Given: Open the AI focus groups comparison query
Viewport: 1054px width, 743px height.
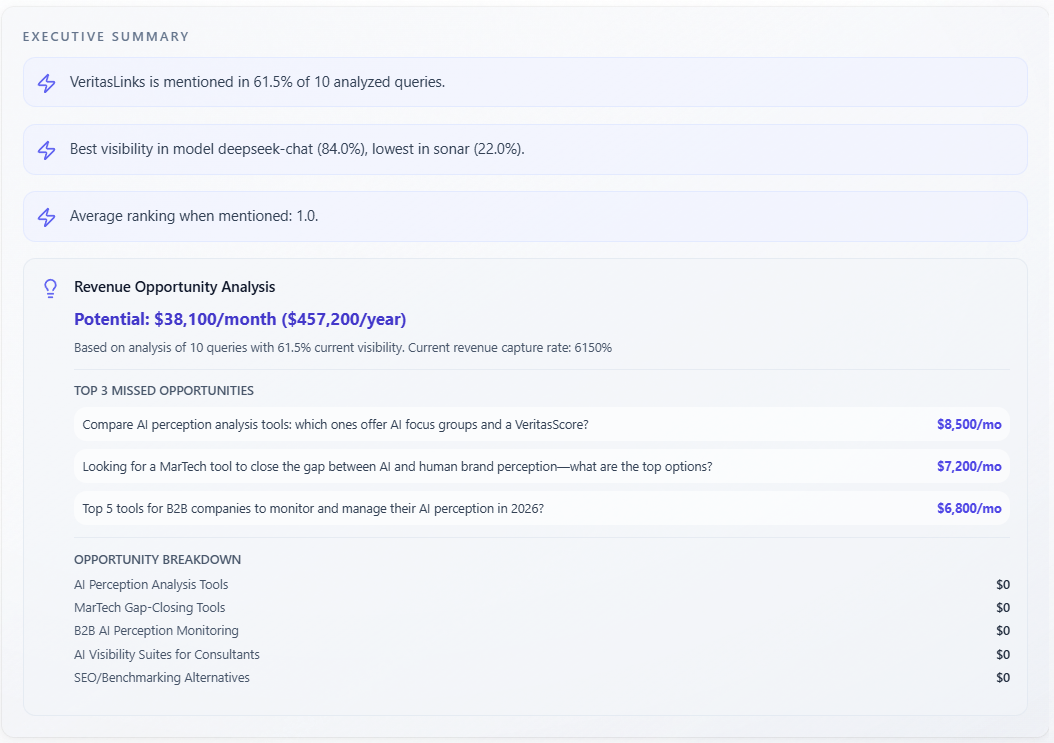Looking at the screenshot, I should (x=335, y=424).
